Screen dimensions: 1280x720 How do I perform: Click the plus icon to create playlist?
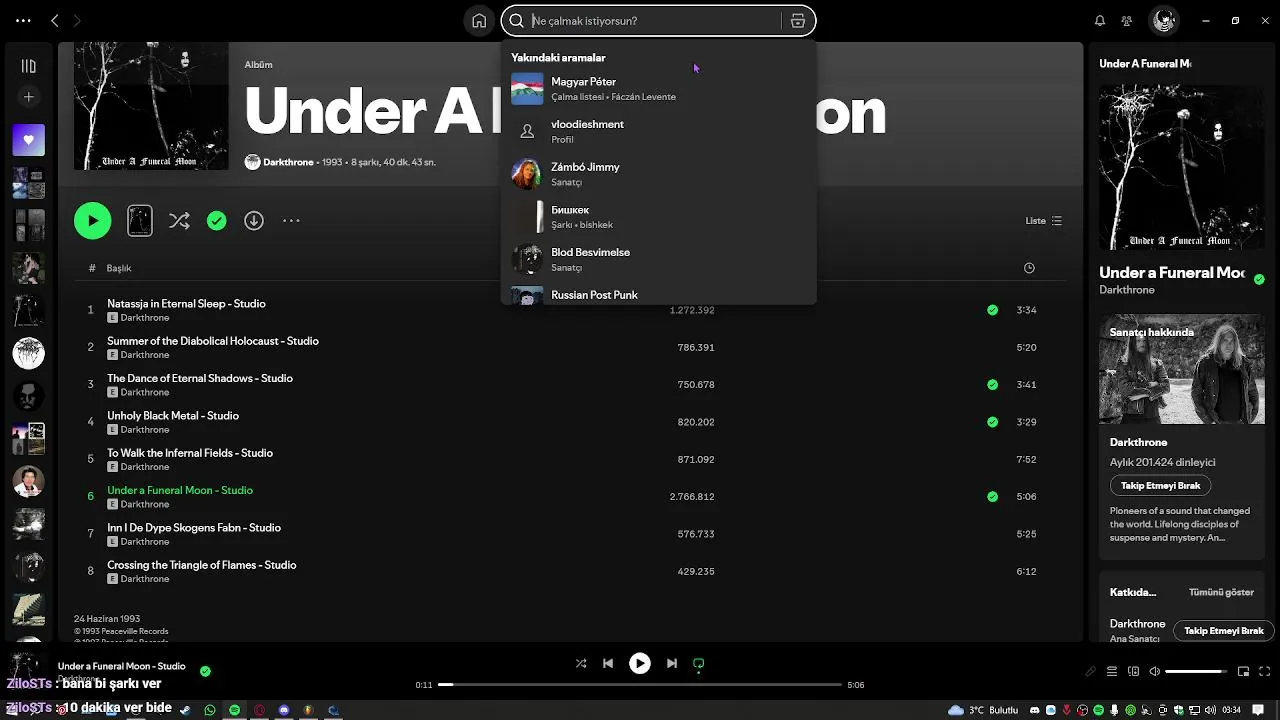tap(28, 97)
